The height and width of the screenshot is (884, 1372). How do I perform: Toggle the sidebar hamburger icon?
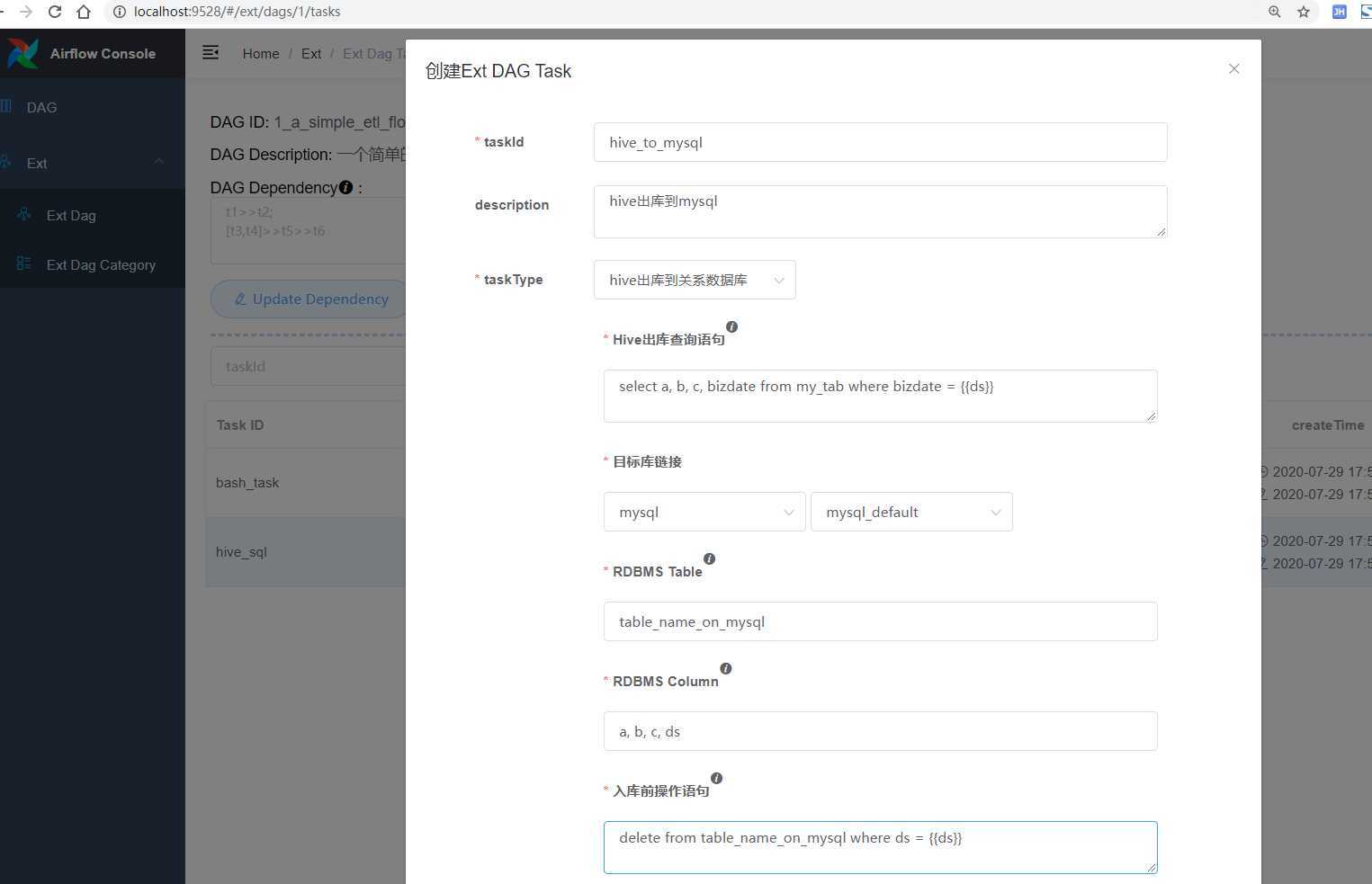click(211, 52)
